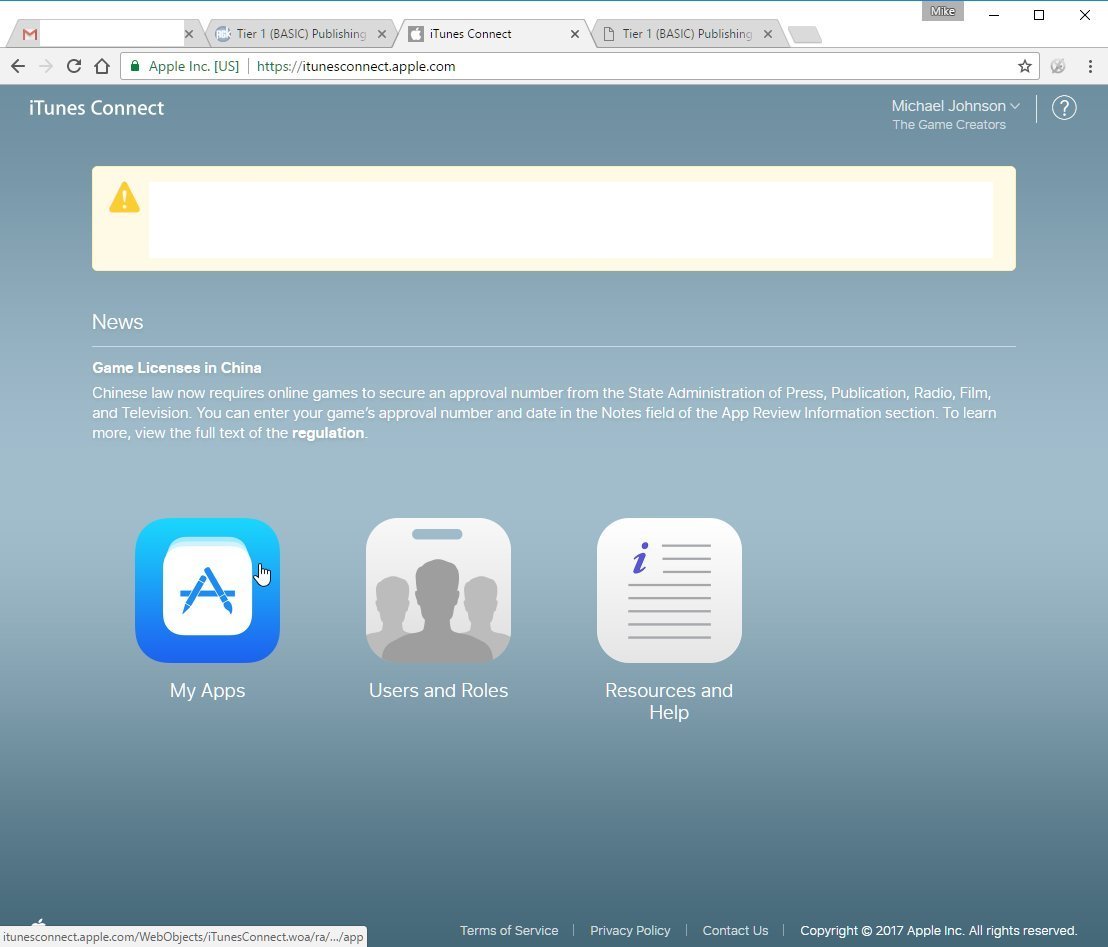Go to the browser home page
Viewport: 1108px width, 947px height.
click(x=101, y=66)
